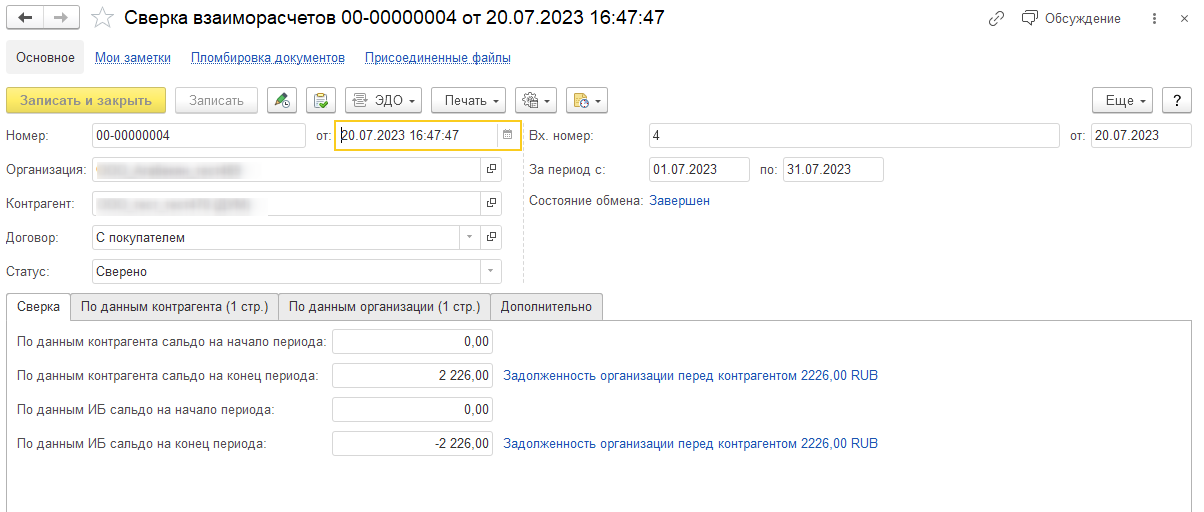Open calendar picker in the date field
Viewport: 1204px width, 512px height.
(x=507, y=135)
